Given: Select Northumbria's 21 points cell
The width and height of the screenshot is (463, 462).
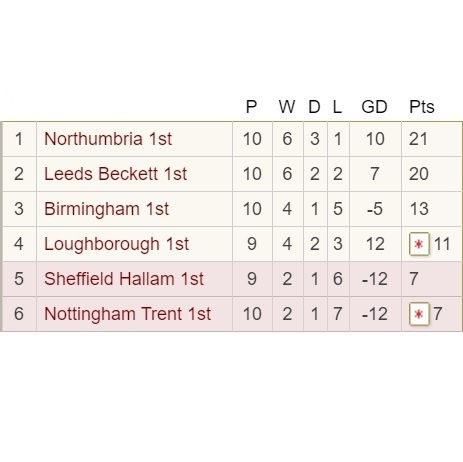Looking at the screenshot, I should [x=432, y=139].
